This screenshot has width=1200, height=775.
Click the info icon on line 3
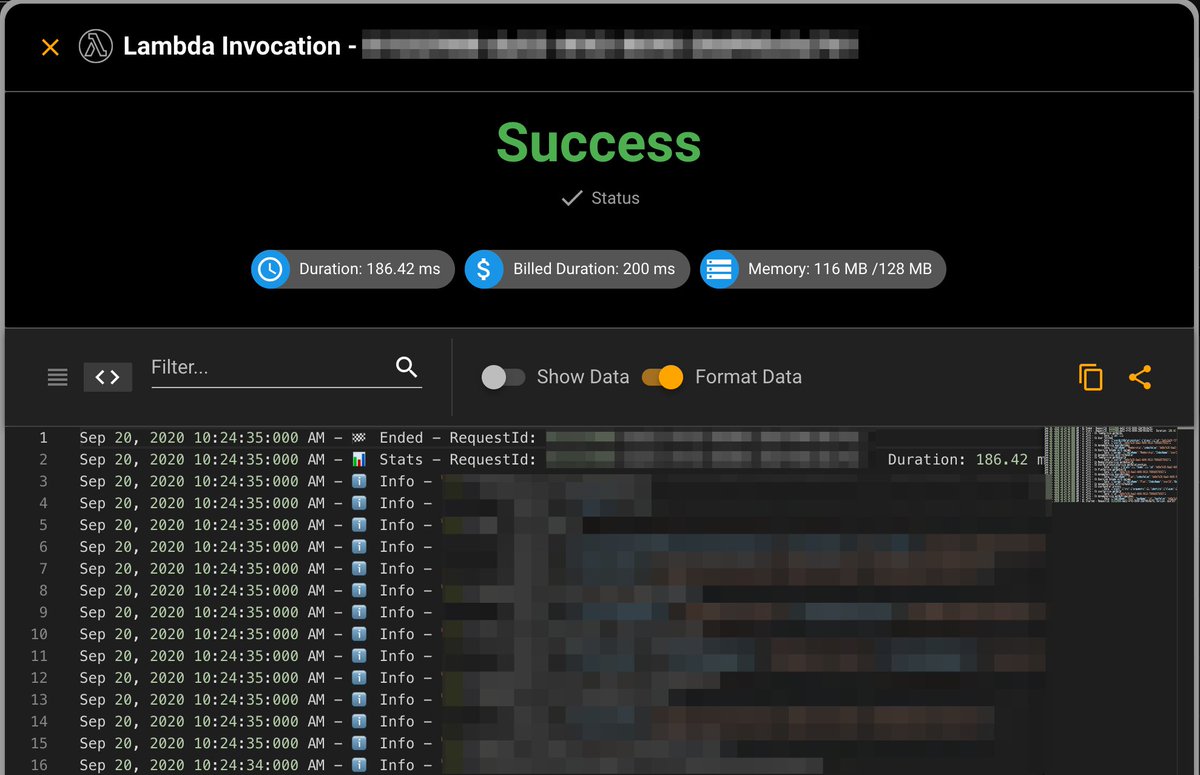(359, 482)
